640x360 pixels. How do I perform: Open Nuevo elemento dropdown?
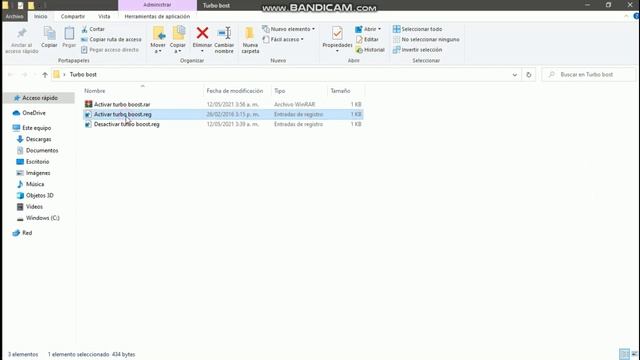(x=289, y=29)
